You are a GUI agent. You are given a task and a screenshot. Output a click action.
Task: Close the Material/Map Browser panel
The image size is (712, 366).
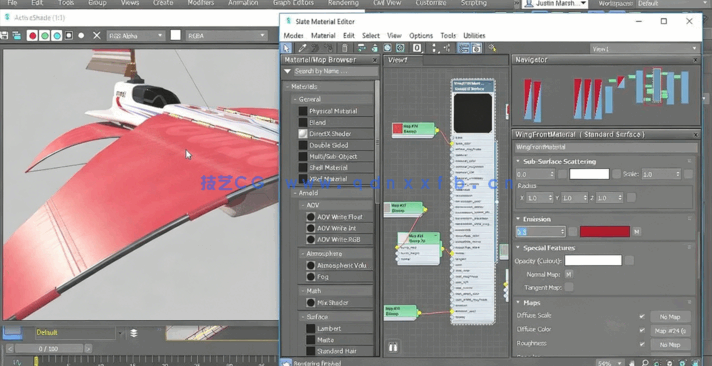point(375,60)
